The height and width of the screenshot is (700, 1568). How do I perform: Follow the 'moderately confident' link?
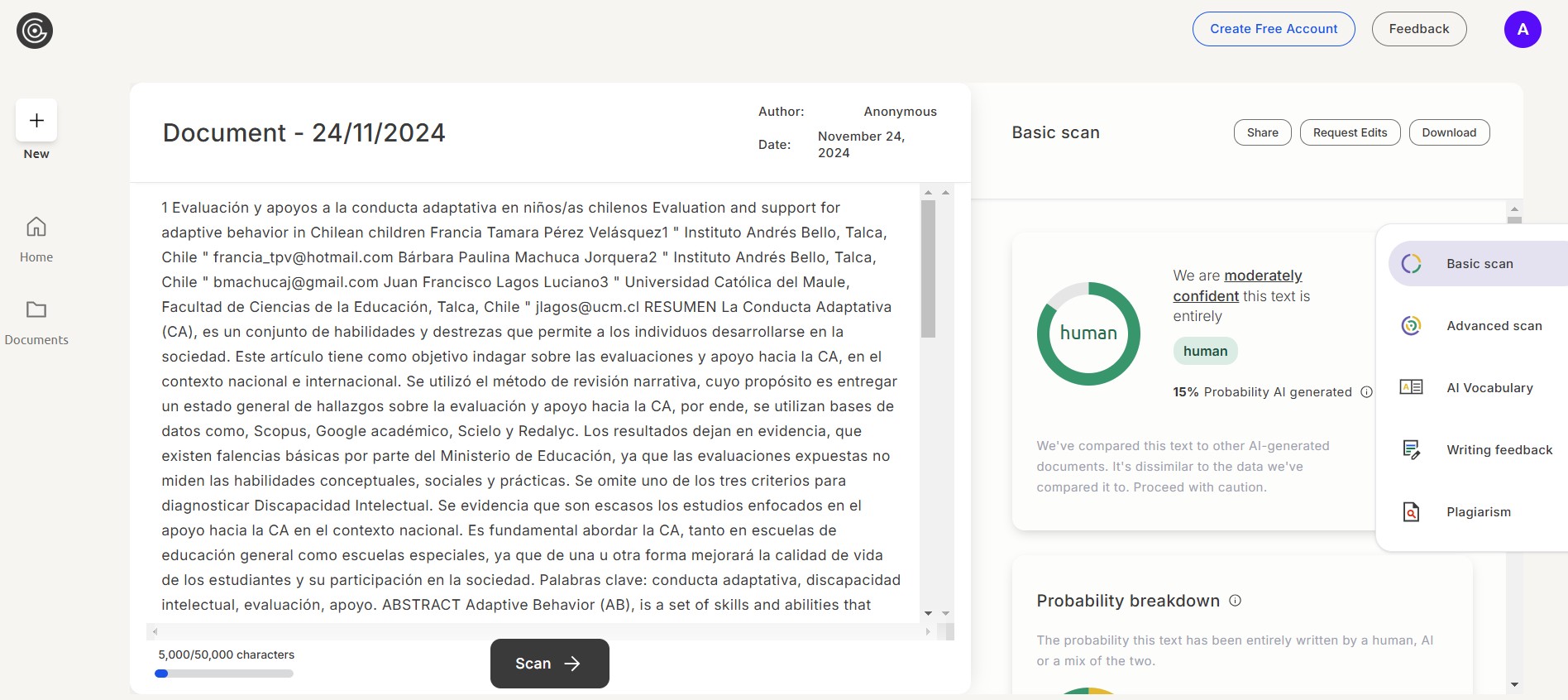point(1238,285)
